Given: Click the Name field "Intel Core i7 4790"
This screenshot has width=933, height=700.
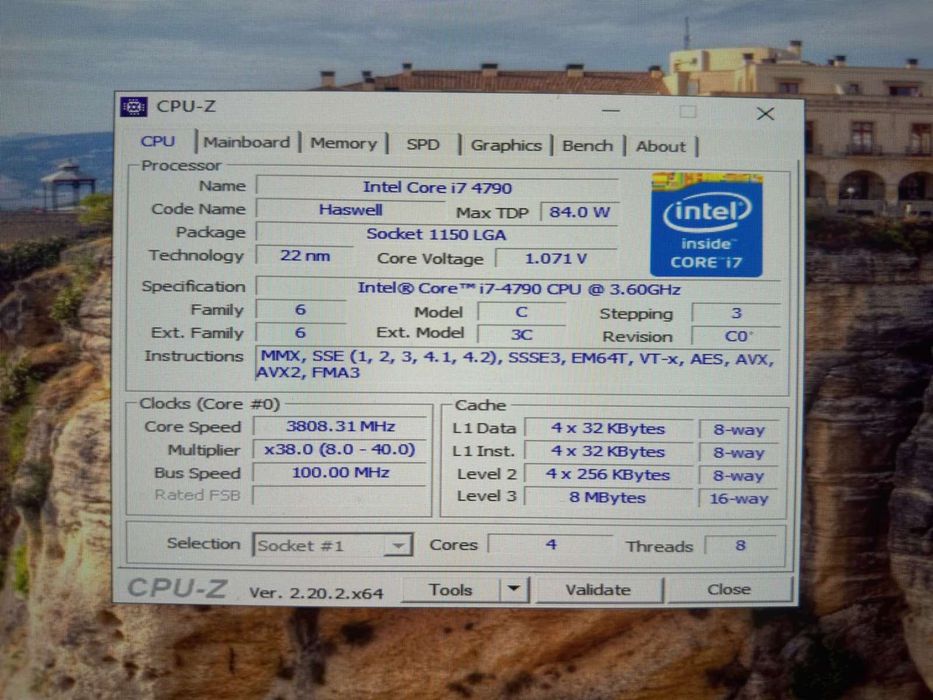Looking at the screenshot, I should 437,188.
